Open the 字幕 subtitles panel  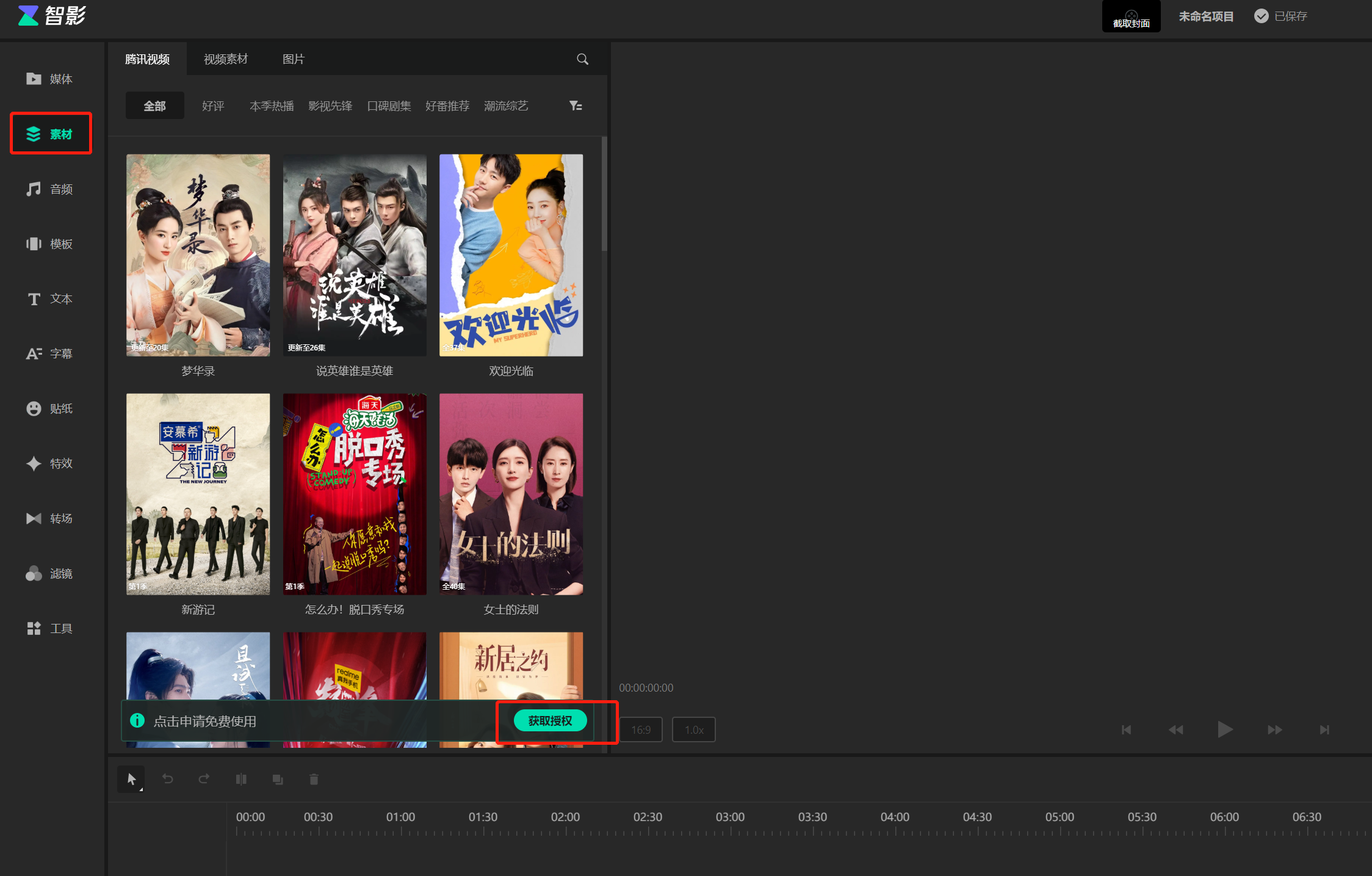click(49, 354)
